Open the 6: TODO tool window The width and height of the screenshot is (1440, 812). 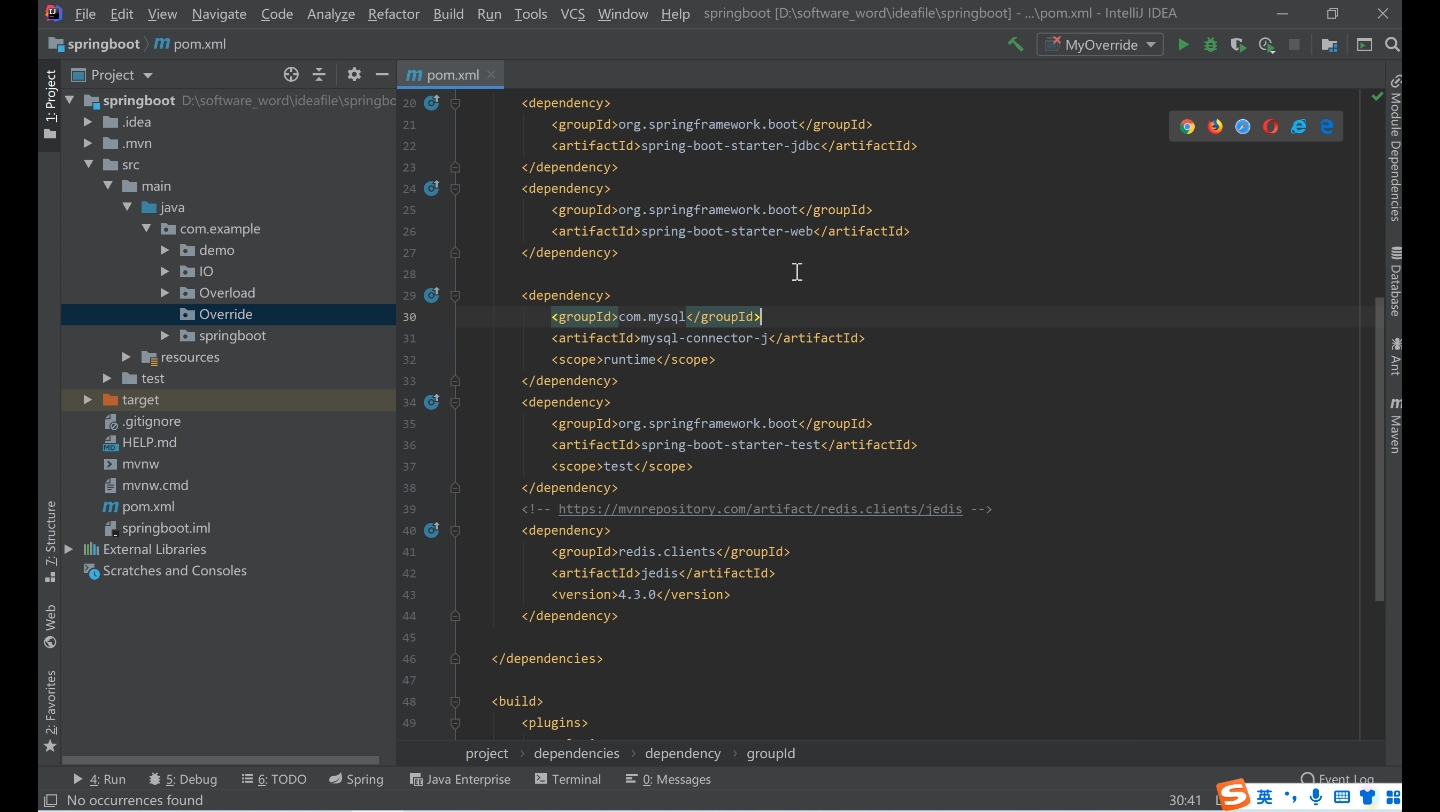(274, 779)
